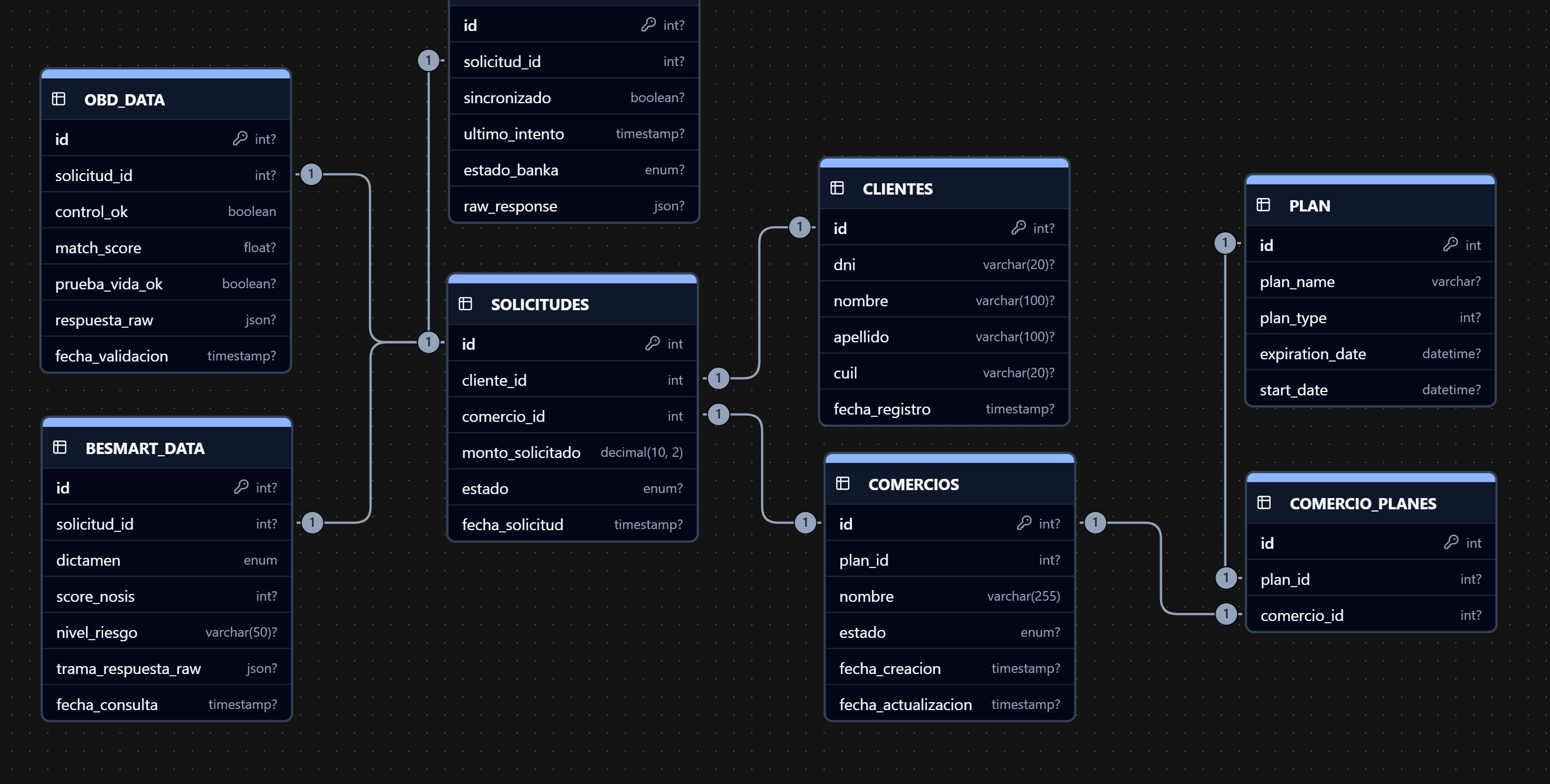
Task: Click the table icon beside OBD_DATA title
Action: tap(58, 99)
